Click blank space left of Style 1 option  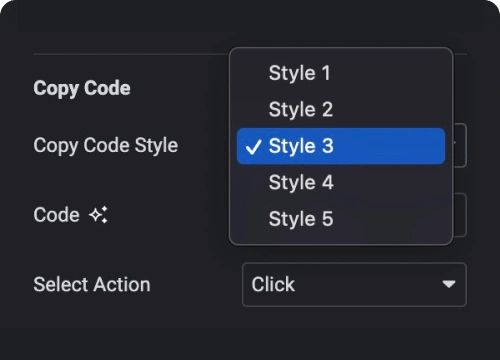pos(252,73)
